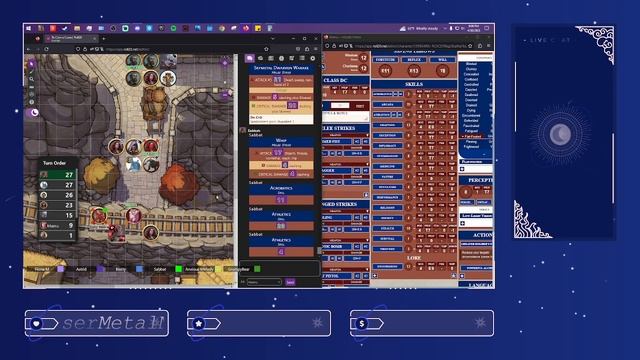Roll the Stealth skill check
The image size is (640, 360).
(387, 229)
